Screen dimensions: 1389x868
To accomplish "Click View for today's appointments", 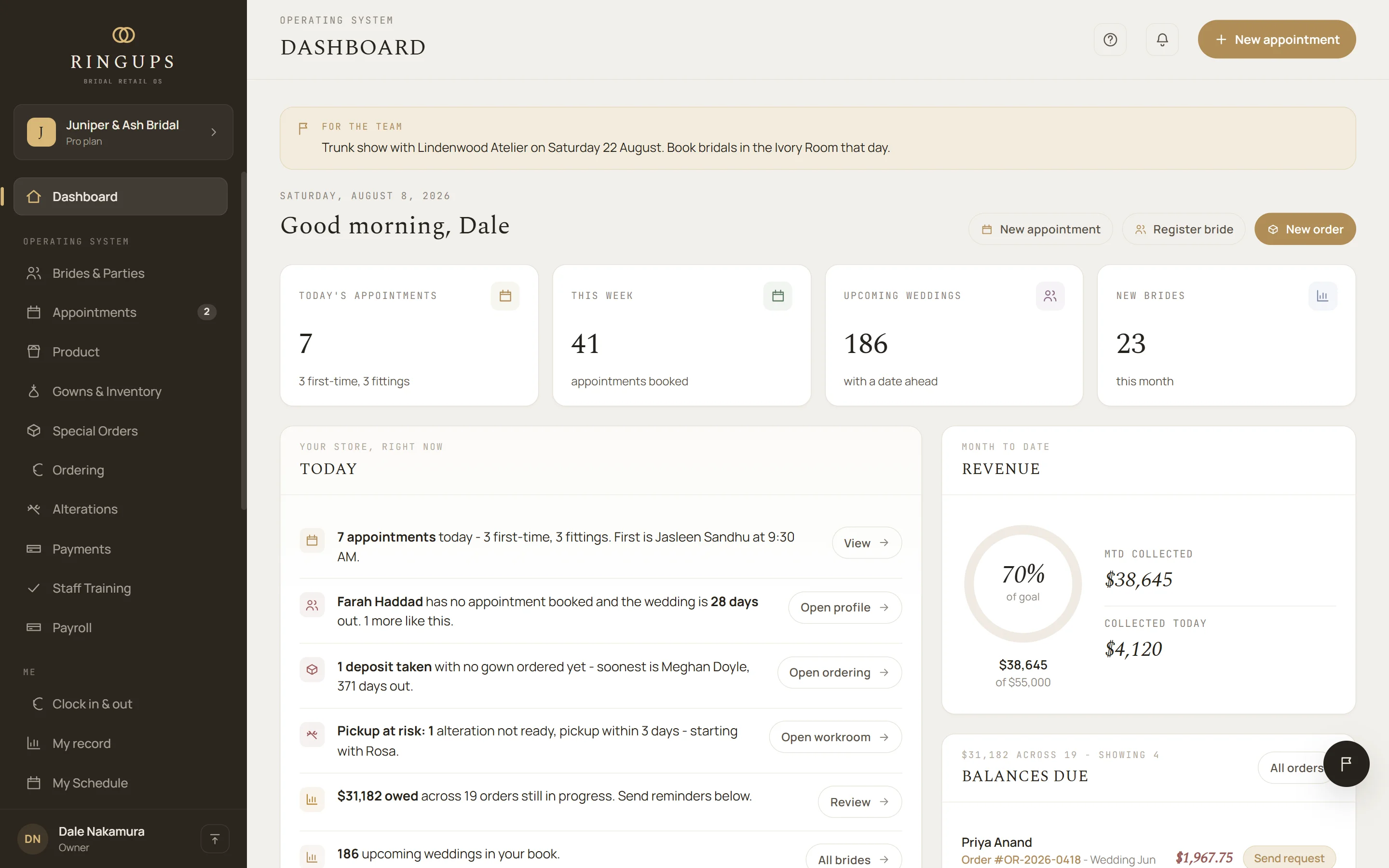I will (x=867, y=542).
